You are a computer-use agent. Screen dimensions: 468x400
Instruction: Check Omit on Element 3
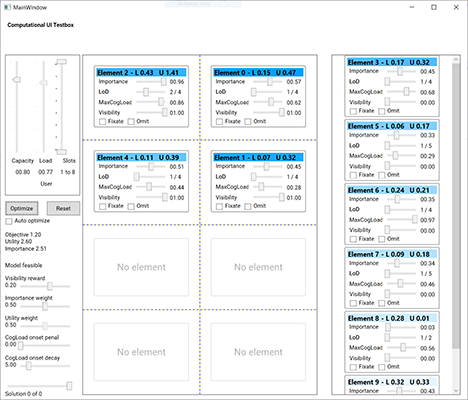coord(382,111)
